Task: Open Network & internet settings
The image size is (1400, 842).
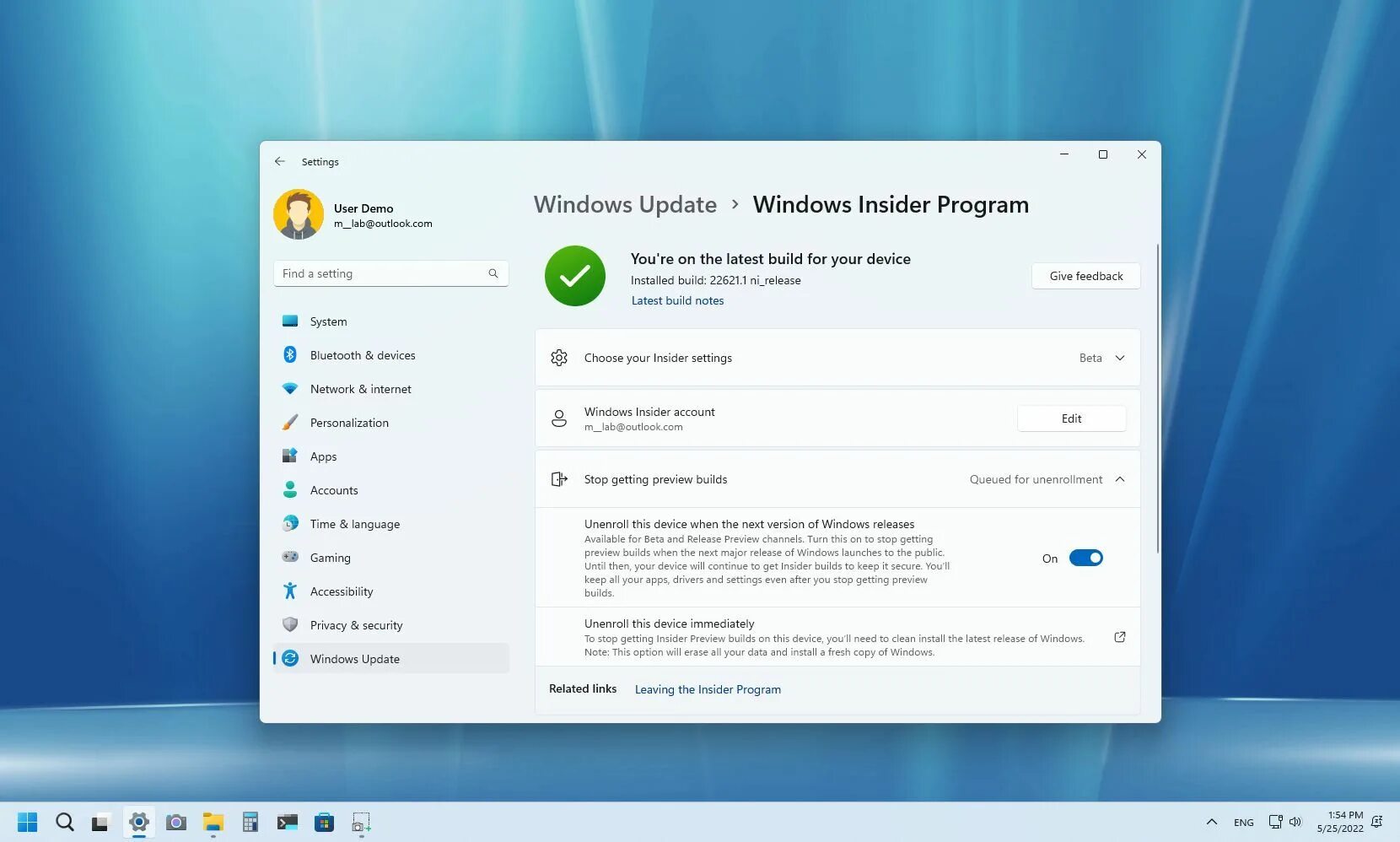Action: coord(391,389)
